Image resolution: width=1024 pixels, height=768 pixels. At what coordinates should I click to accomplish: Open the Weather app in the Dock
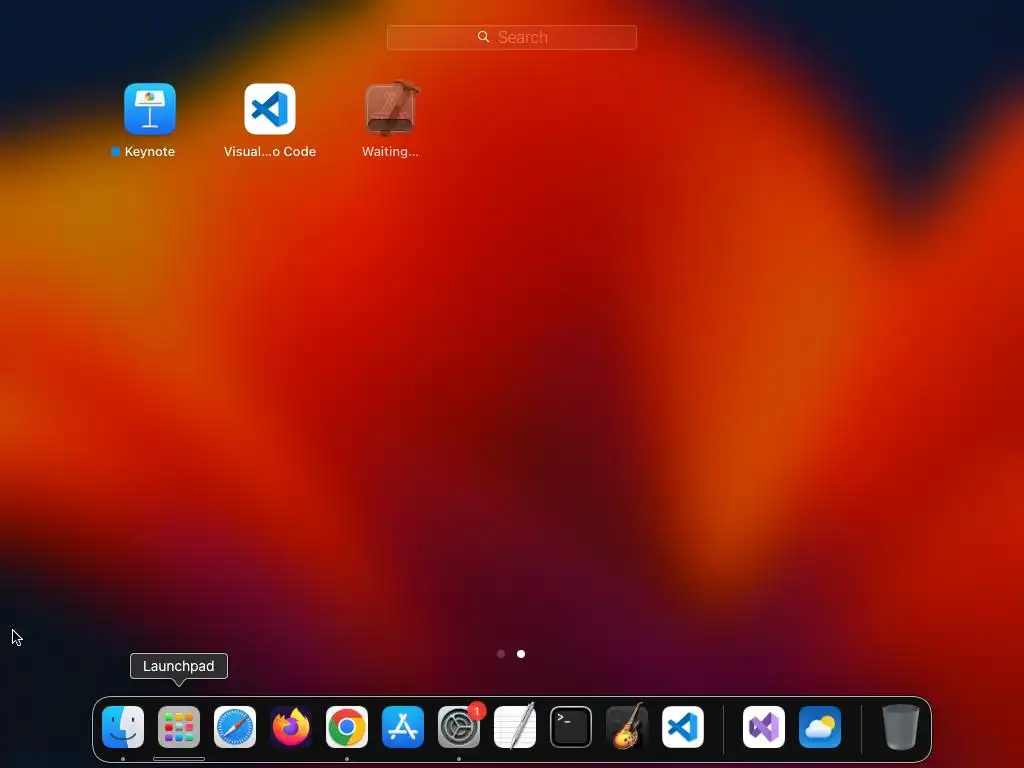coord(820,727)
